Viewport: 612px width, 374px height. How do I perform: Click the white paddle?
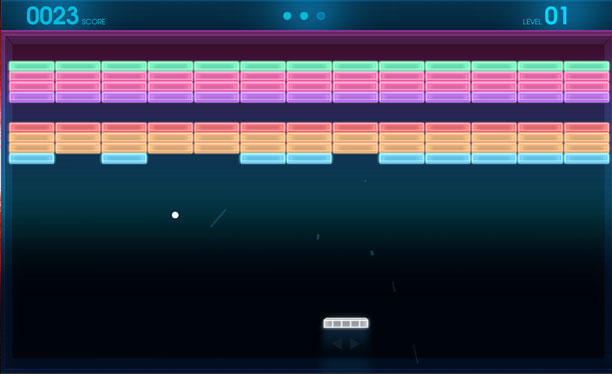(346, 323)
